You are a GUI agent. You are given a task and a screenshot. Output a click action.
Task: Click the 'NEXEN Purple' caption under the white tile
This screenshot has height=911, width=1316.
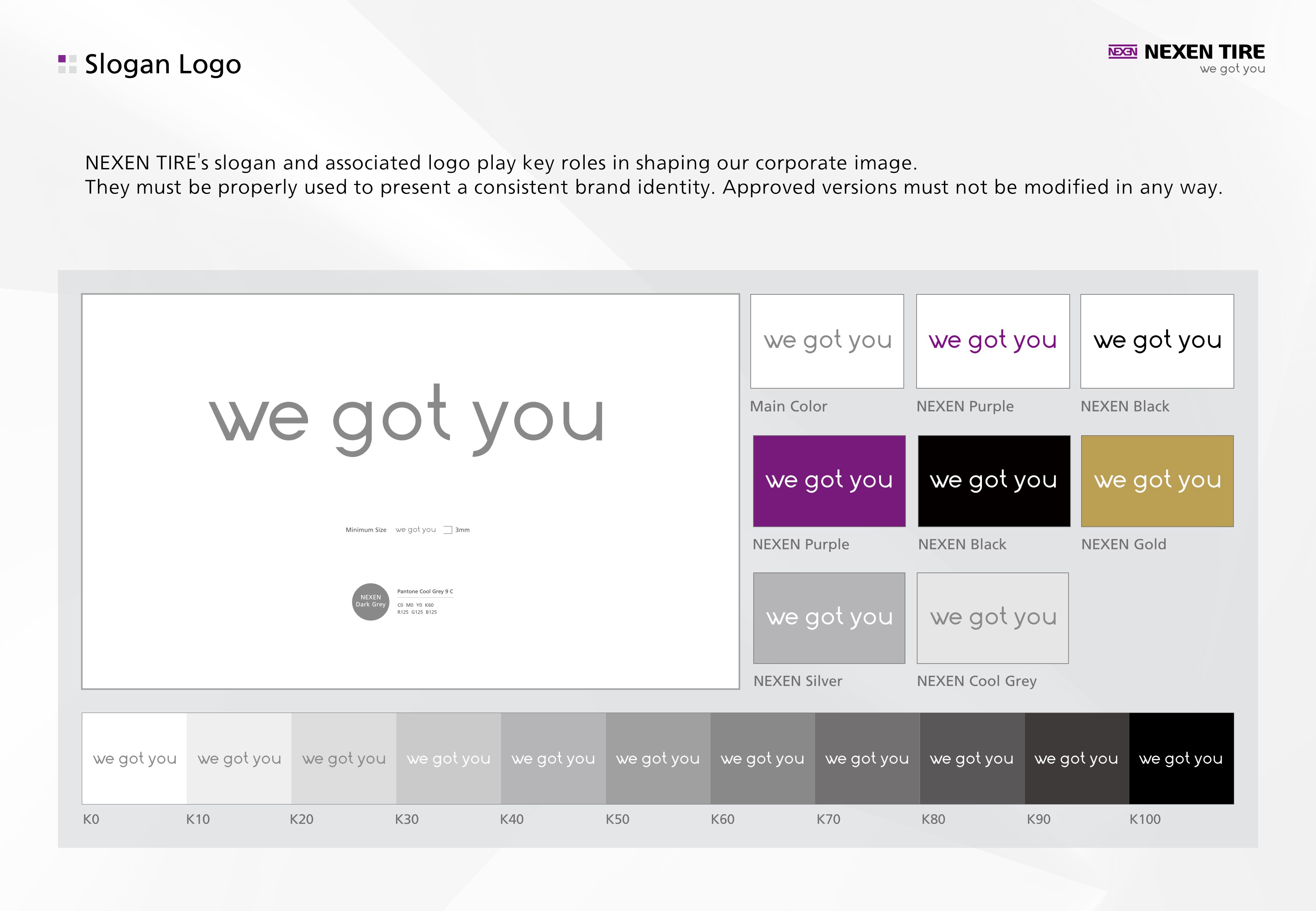point(965,407)
